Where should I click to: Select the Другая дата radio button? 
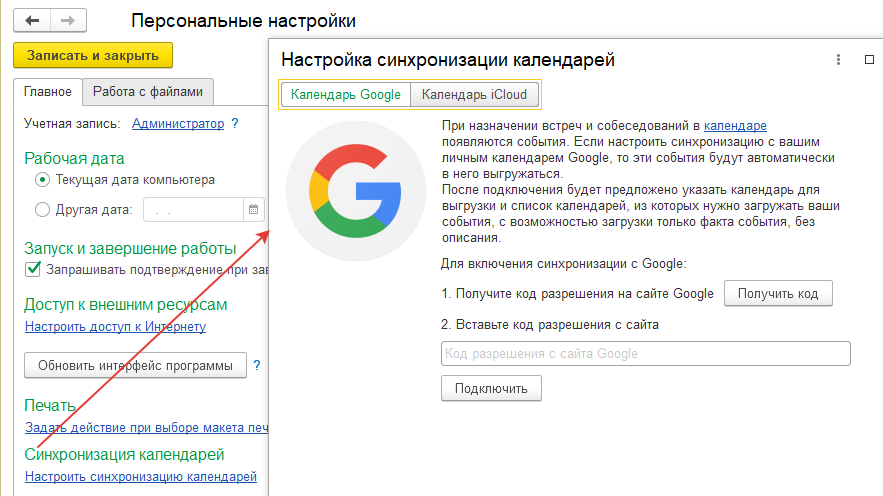(42, 209)
